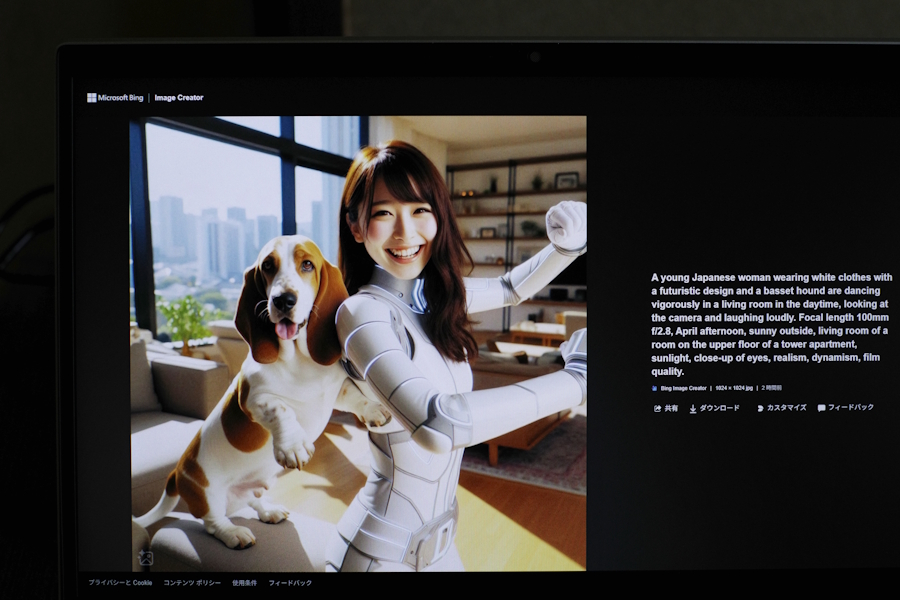Viewport: 900px width, 600px height.
Task: Click the 1024 × 1024 jpg size text
Action: point(734,389)
